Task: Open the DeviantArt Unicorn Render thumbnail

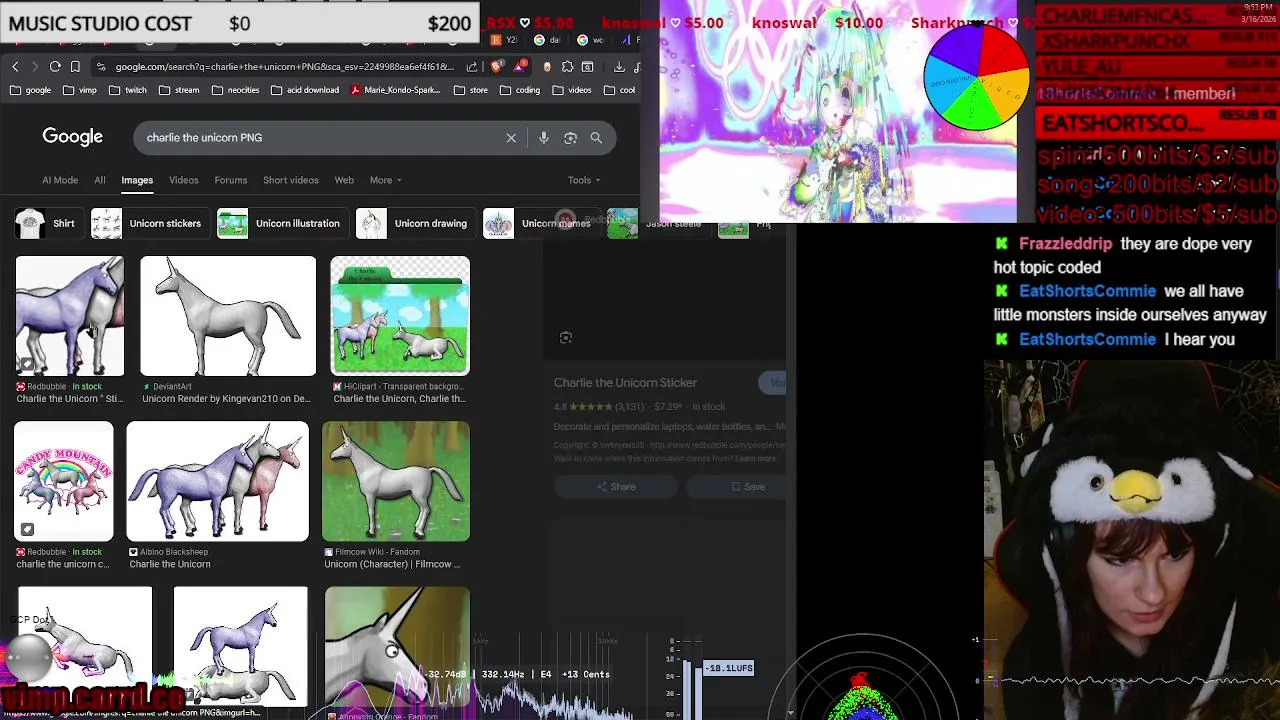Action: pos(228,316)
